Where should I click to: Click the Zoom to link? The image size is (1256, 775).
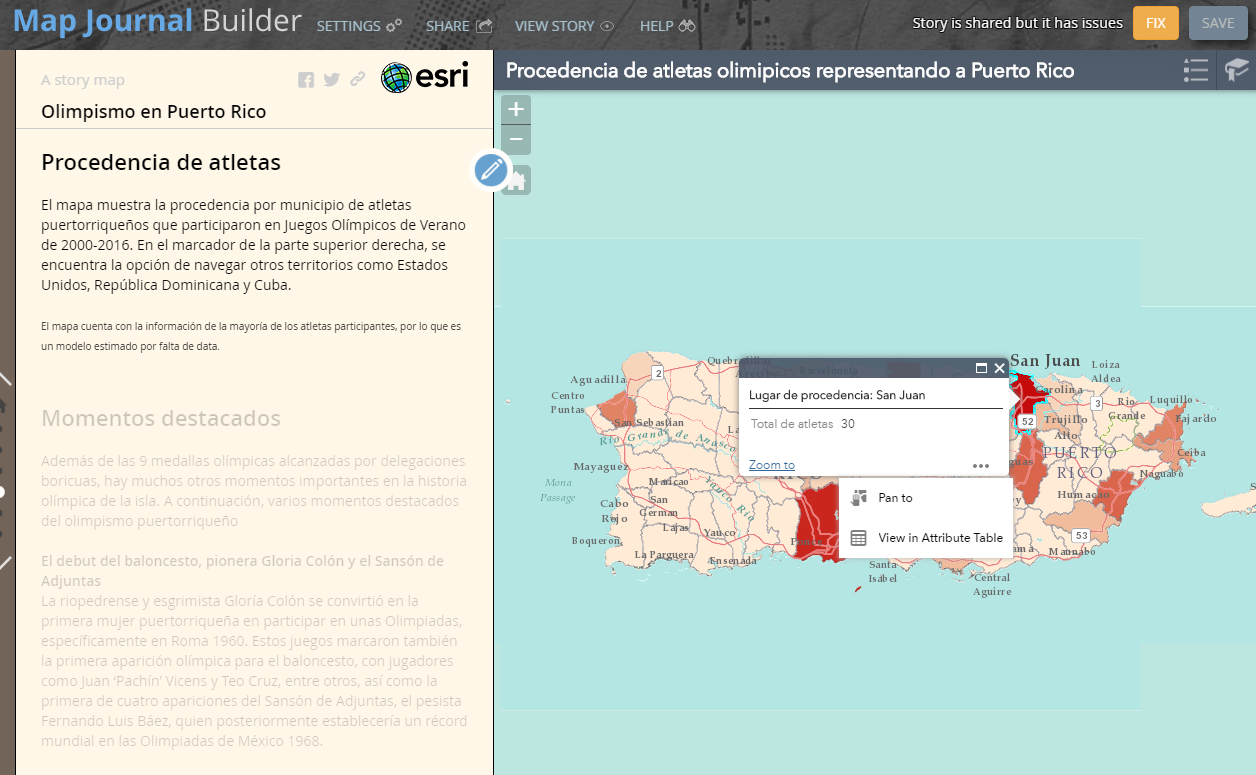[772, 465]
